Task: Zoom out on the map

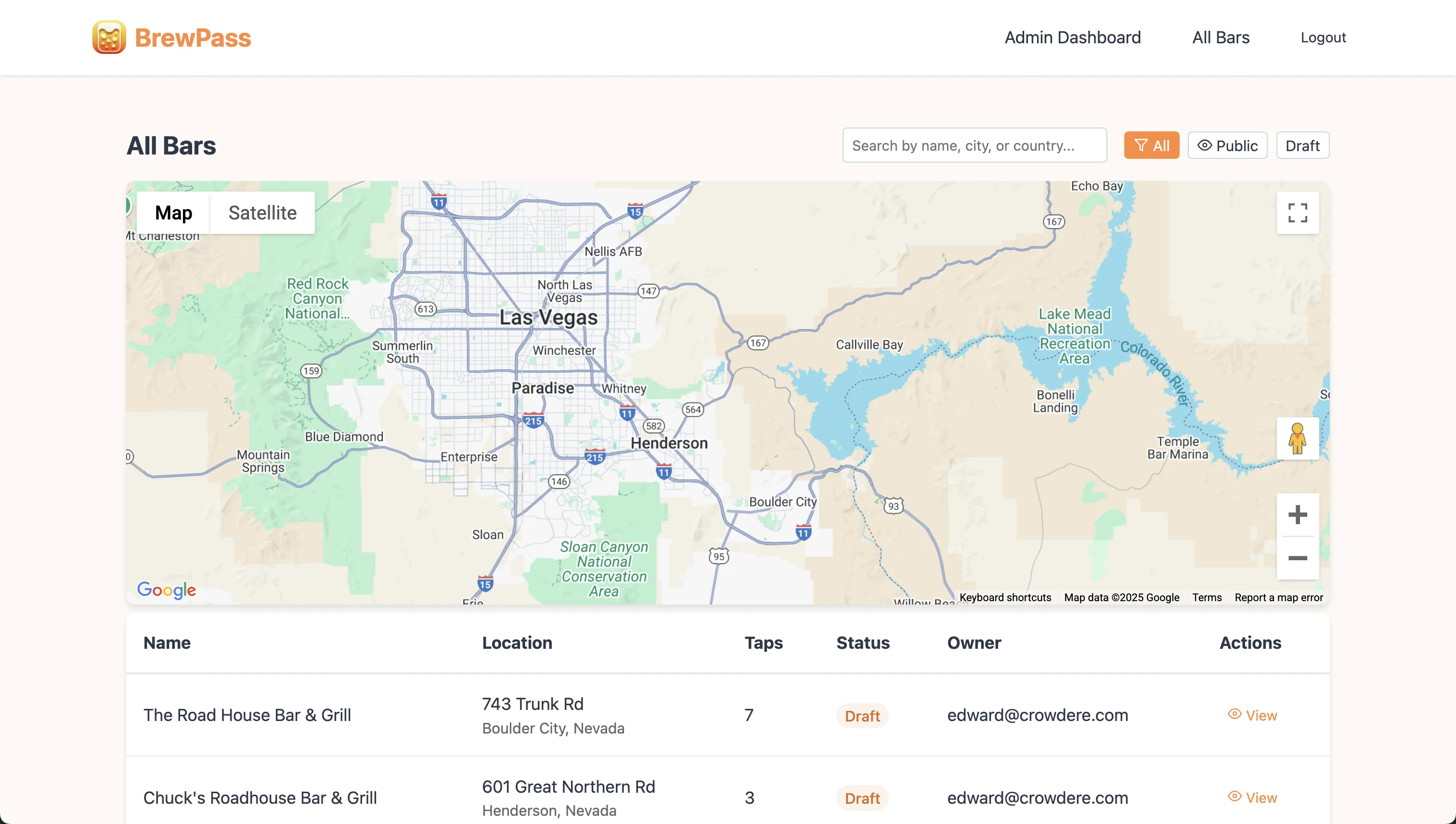Action: [x=1298, y=557]
